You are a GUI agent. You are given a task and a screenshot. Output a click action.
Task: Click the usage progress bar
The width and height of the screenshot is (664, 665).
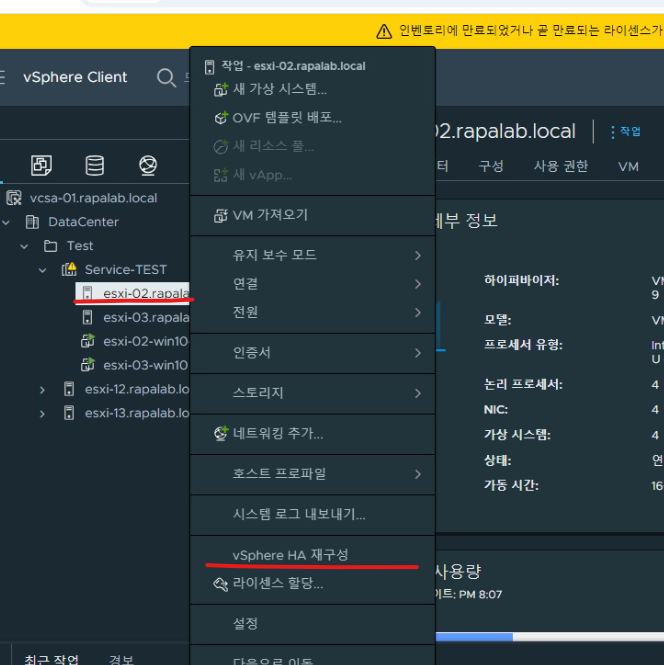[550, 636]
